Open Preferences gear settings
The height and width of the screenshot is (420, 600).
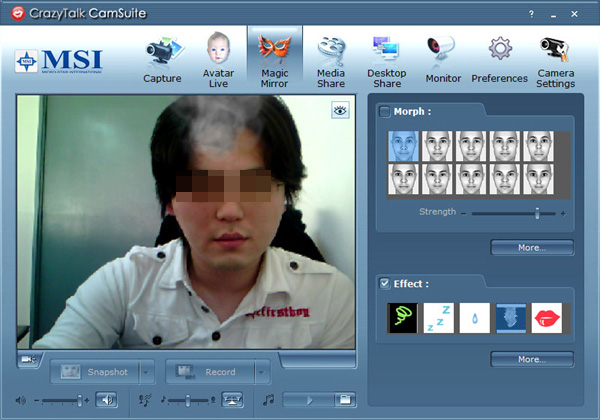[x=500, y=60]
